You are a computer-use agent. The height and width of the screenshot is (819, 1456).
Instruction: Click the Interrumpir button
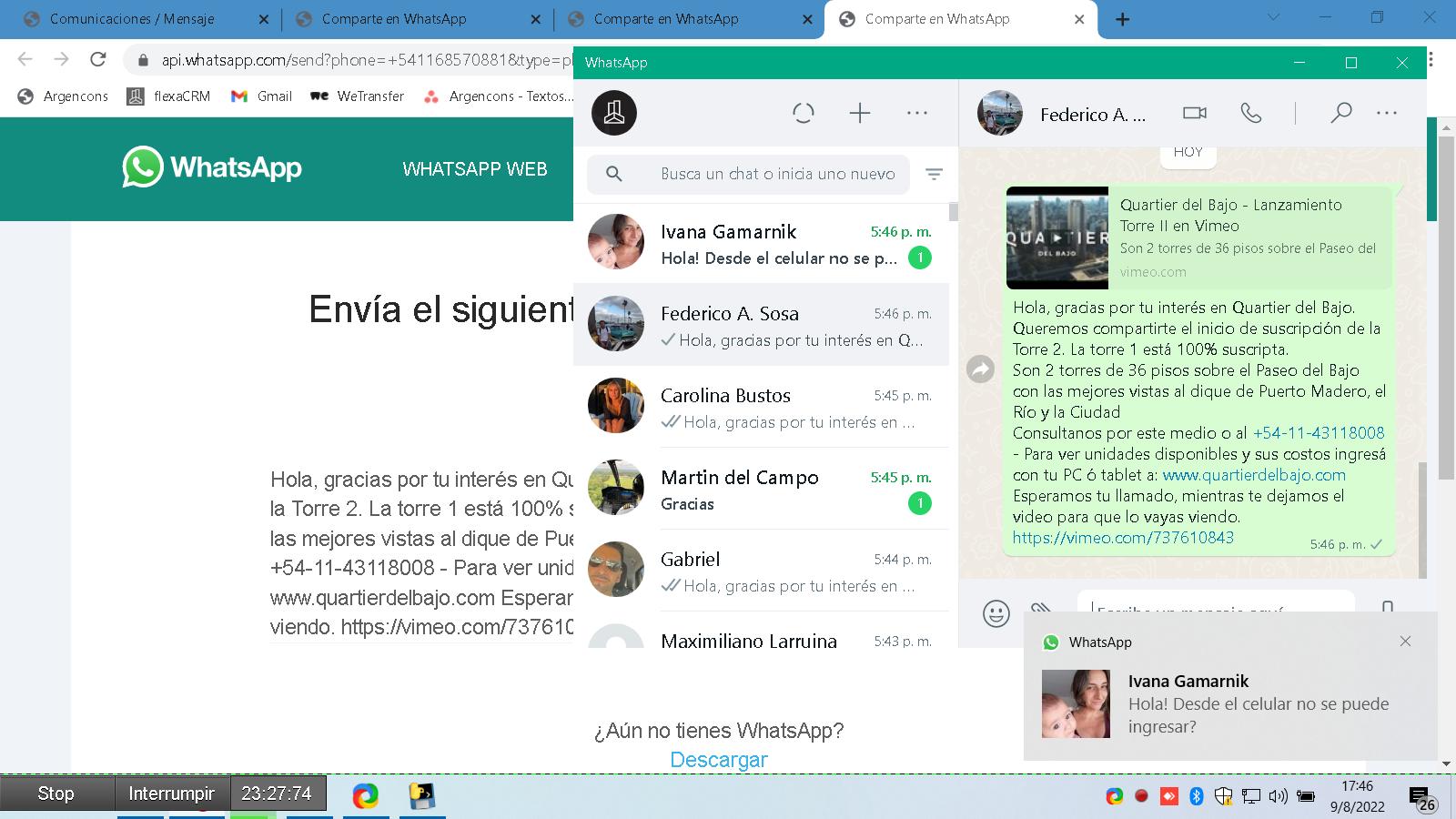click(172, 794)
